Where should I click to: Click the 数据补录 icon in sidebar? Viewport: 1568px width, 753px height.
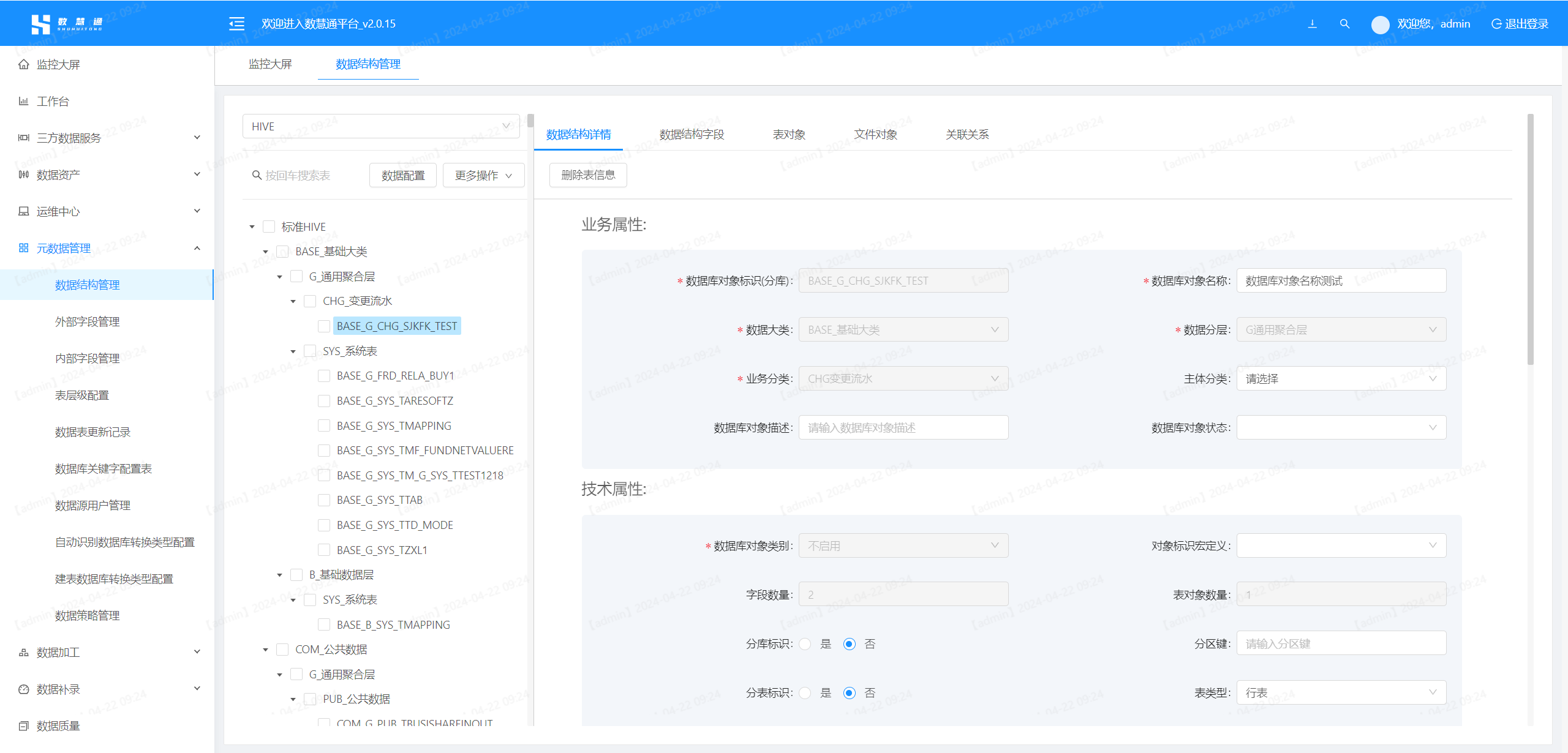point(24,689)
